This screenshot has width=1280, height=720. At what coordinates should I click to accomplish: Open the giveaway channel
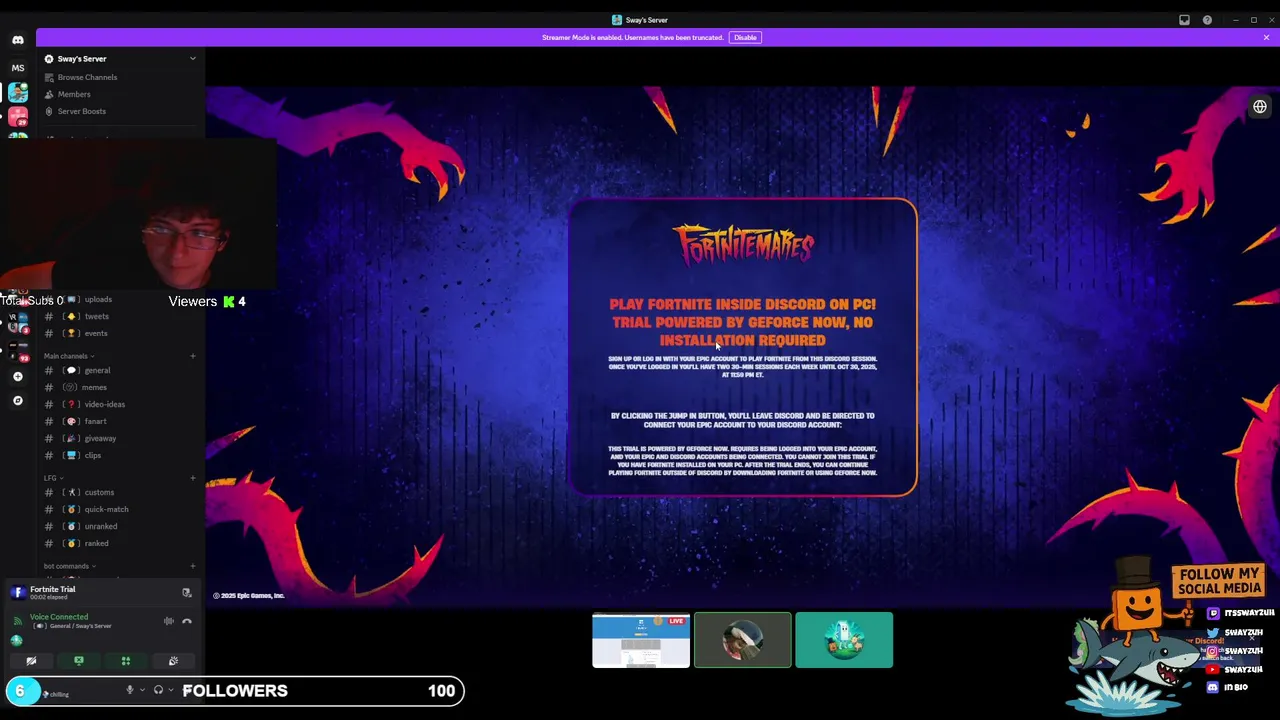click(x=120, y=438)
